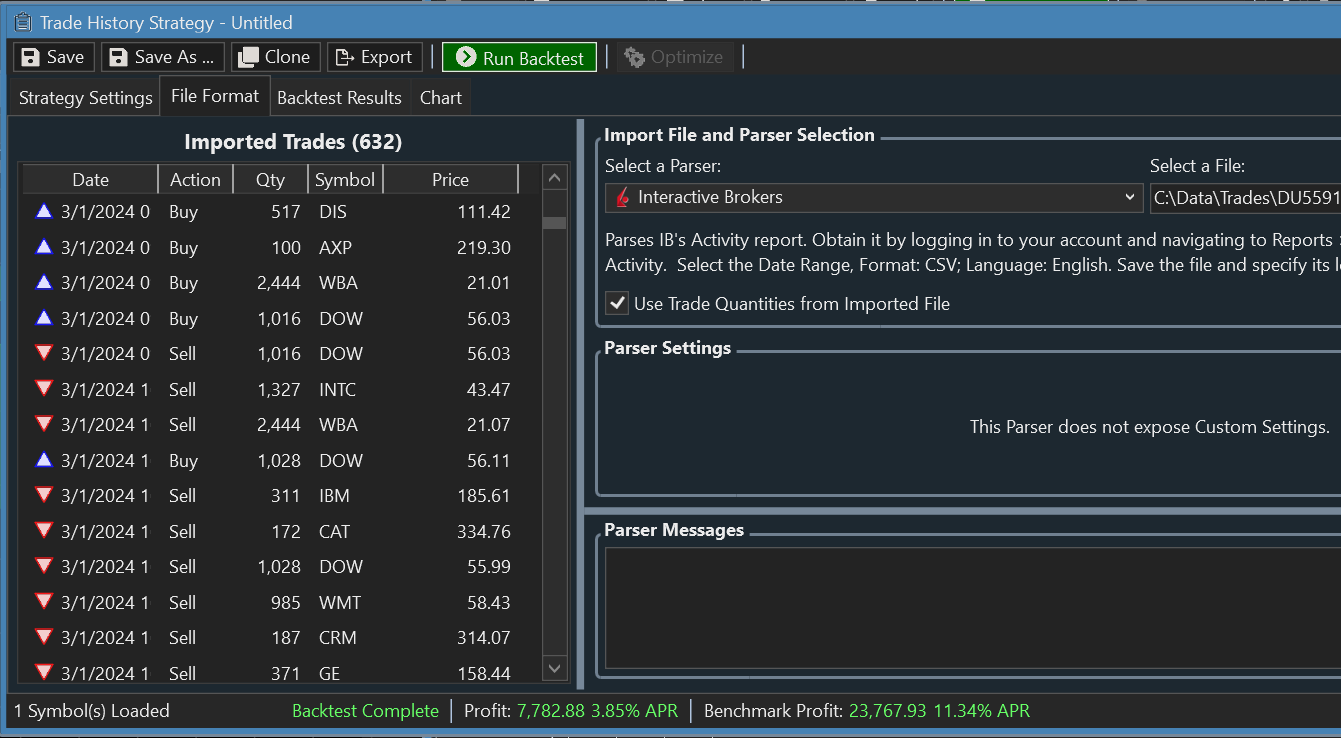
Task: Click the 1 Symbol(s) Loaded status text
Action: point(92,711)
